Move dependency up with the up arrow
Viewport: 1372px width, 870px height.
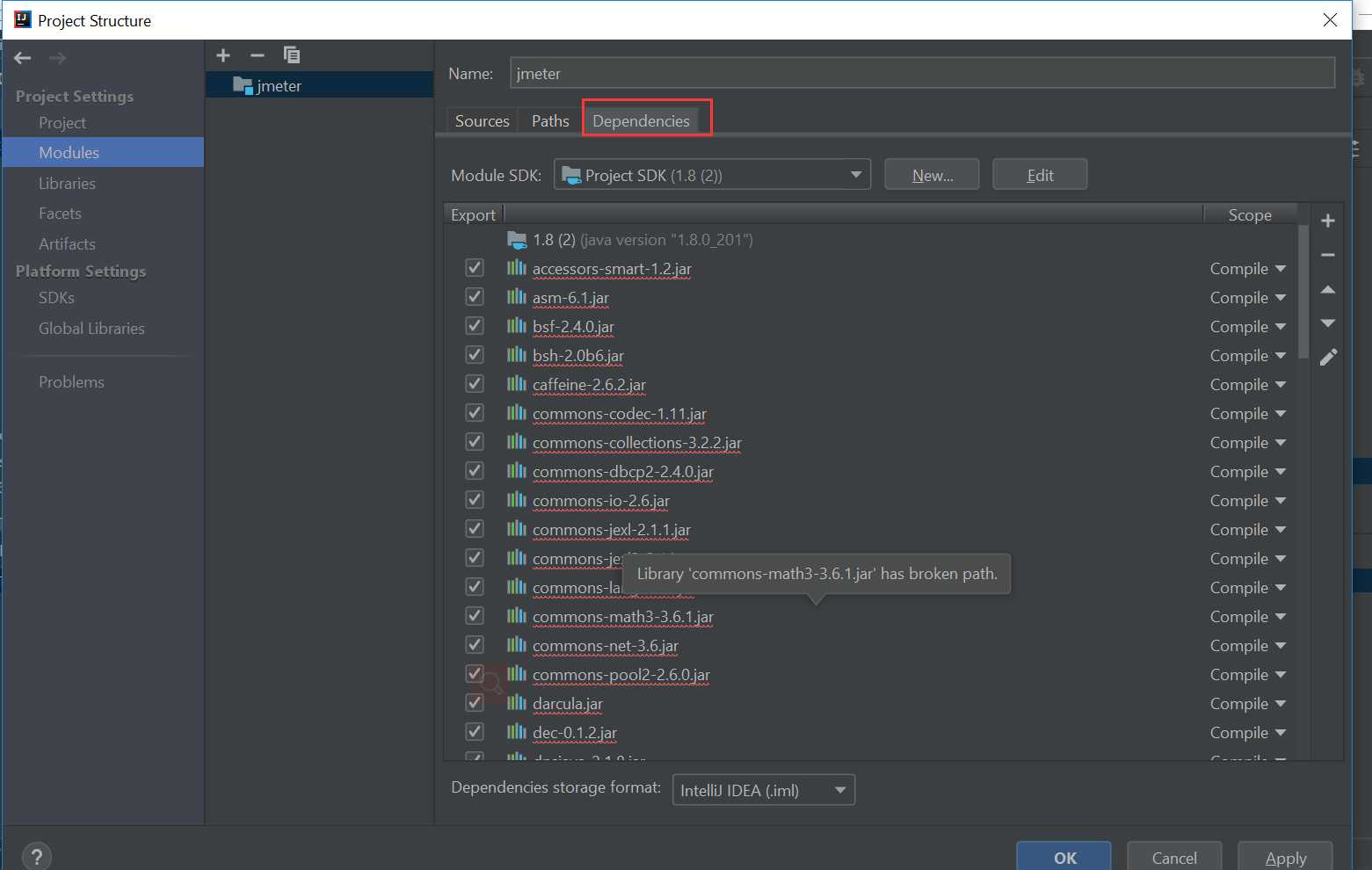[1328, 289]
